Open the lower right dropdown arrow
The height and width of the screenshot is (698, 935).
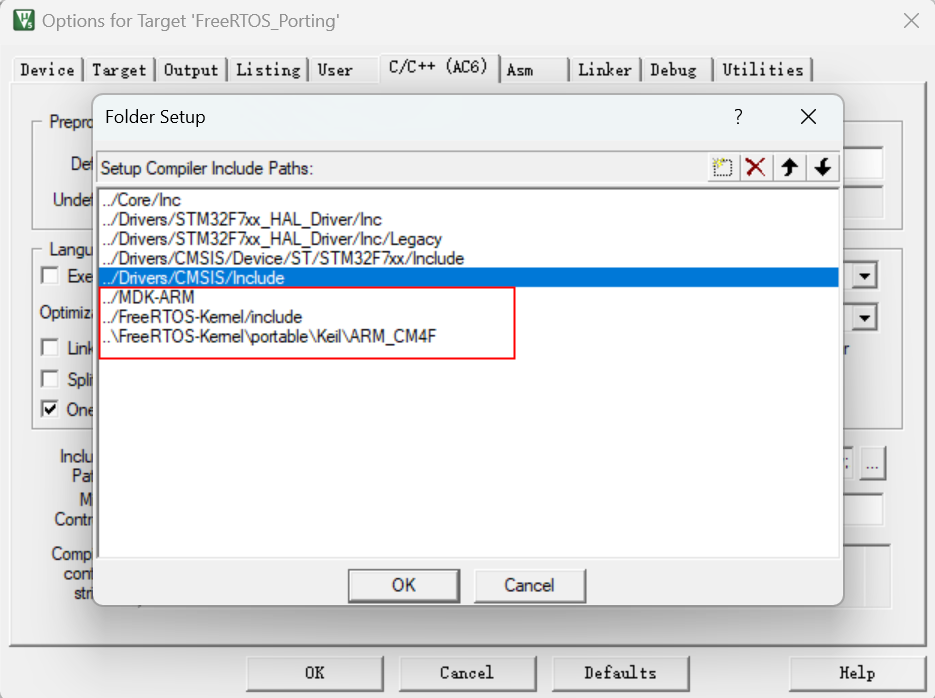click(864, 318)
